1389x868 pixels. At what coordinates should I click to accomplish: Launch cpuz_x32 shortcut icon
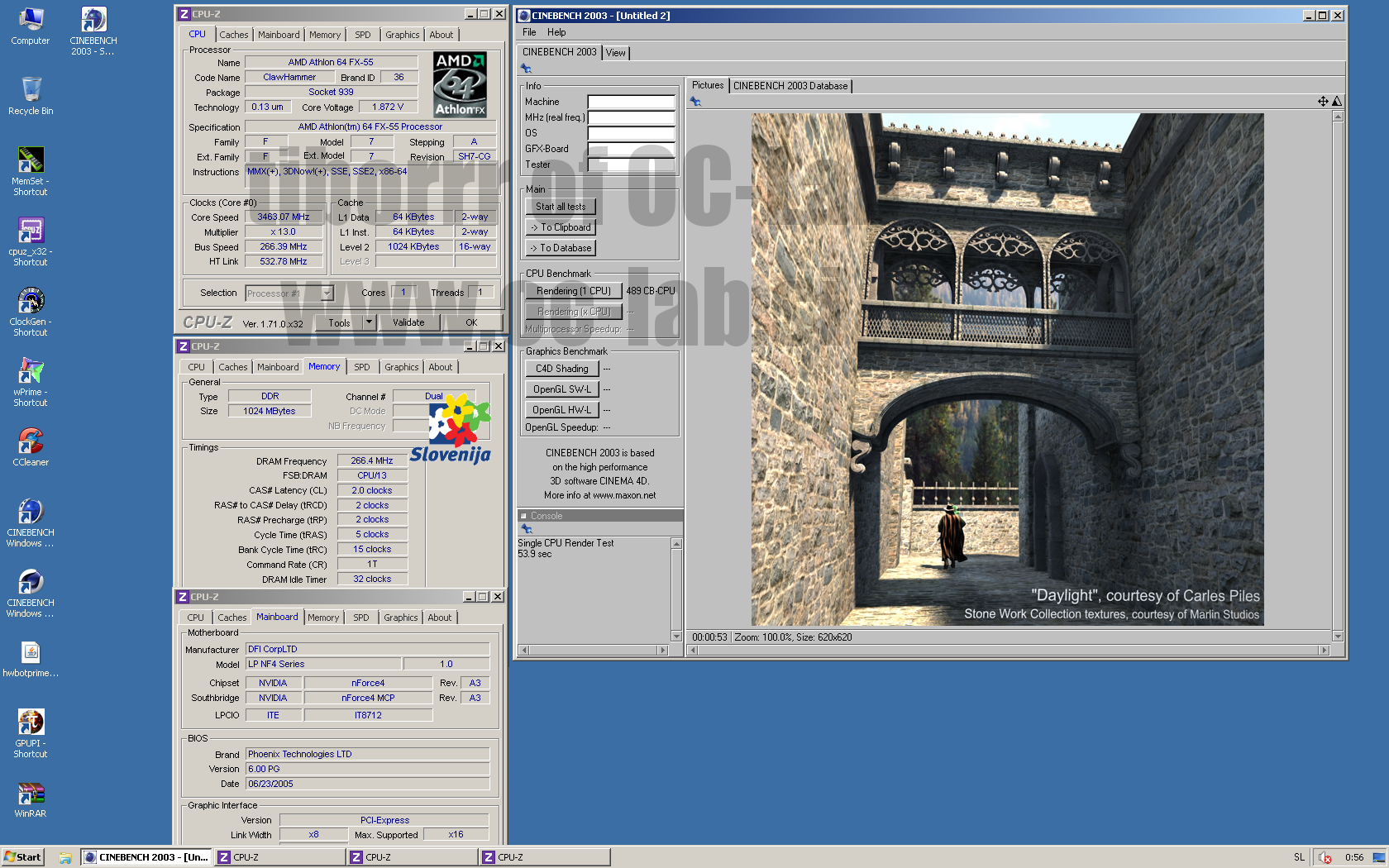pos(30,241)
